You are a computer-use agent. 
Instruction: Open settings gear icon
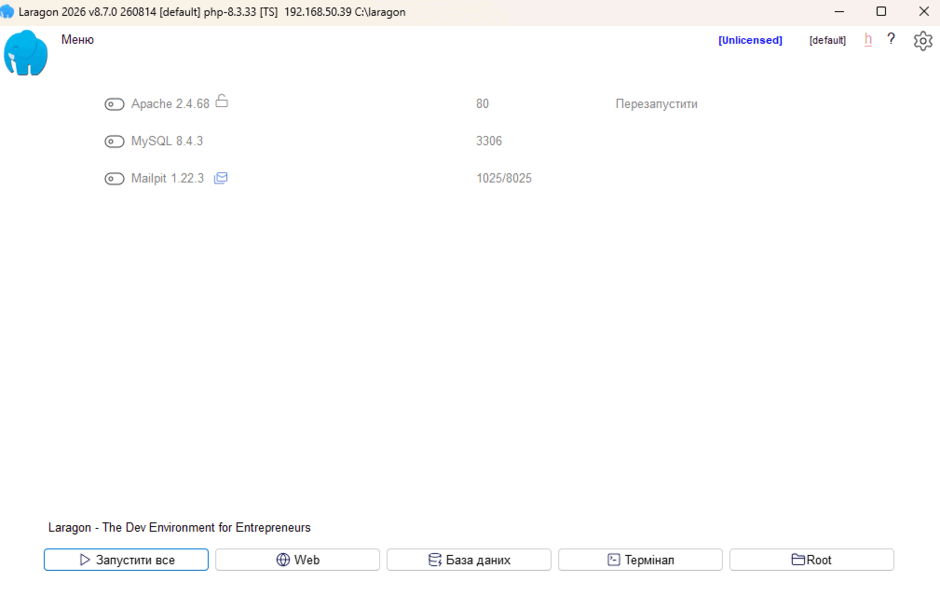pyautogui.click(x=923, y=41)
